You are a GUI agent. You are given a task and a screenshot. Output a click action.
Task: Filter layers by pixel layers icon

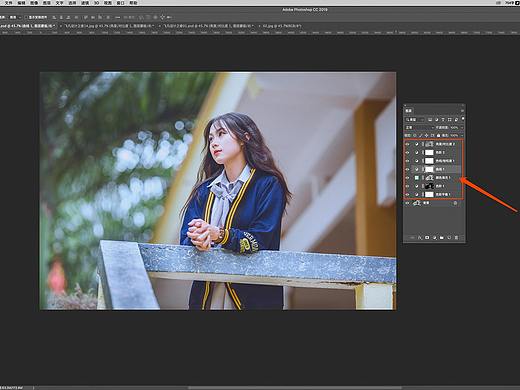point(430,119)
